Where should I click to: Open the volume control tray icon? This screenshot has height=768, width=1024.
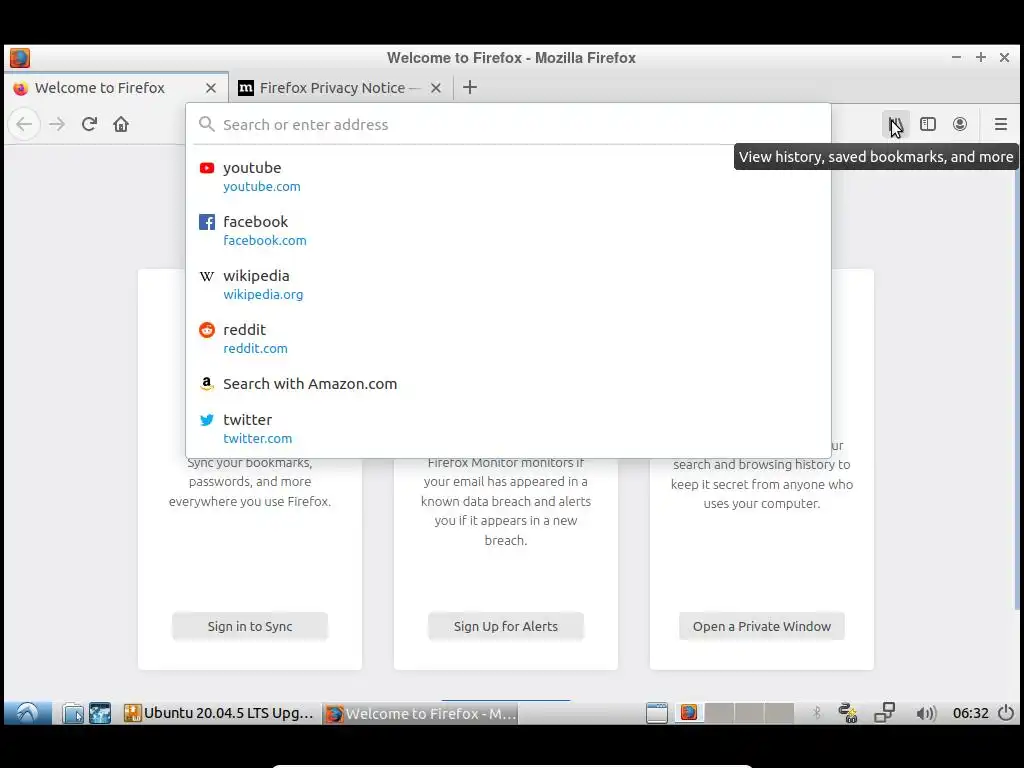coord(925,713)
